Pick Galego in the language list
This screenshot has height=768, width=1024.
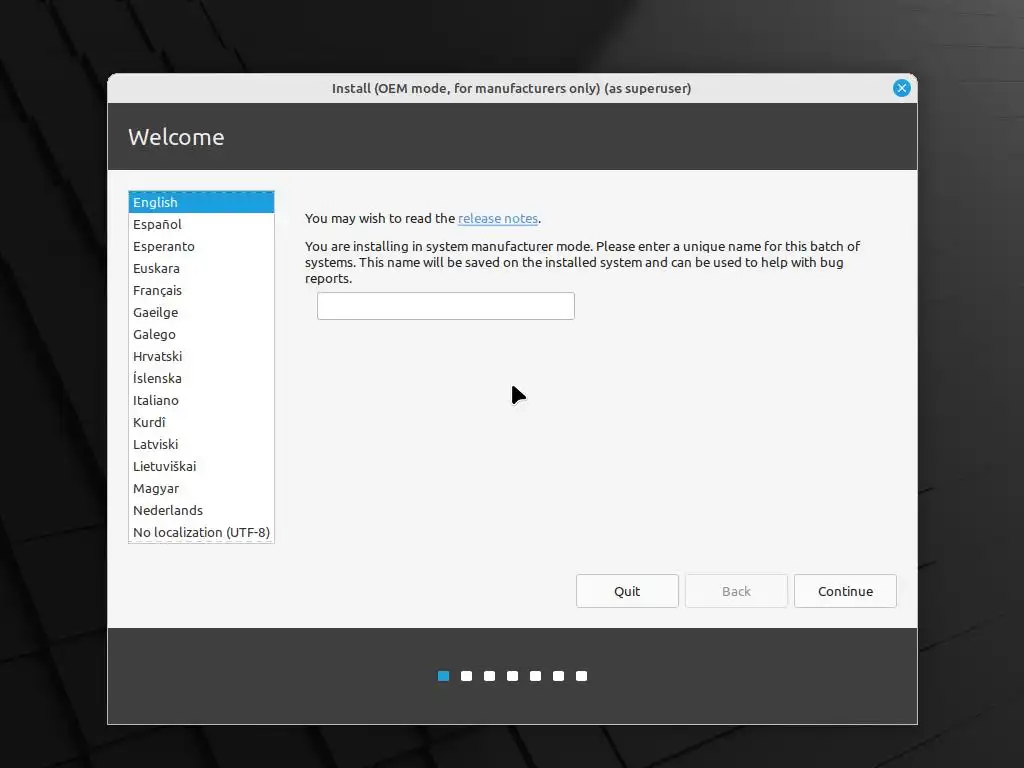[201, 334]
